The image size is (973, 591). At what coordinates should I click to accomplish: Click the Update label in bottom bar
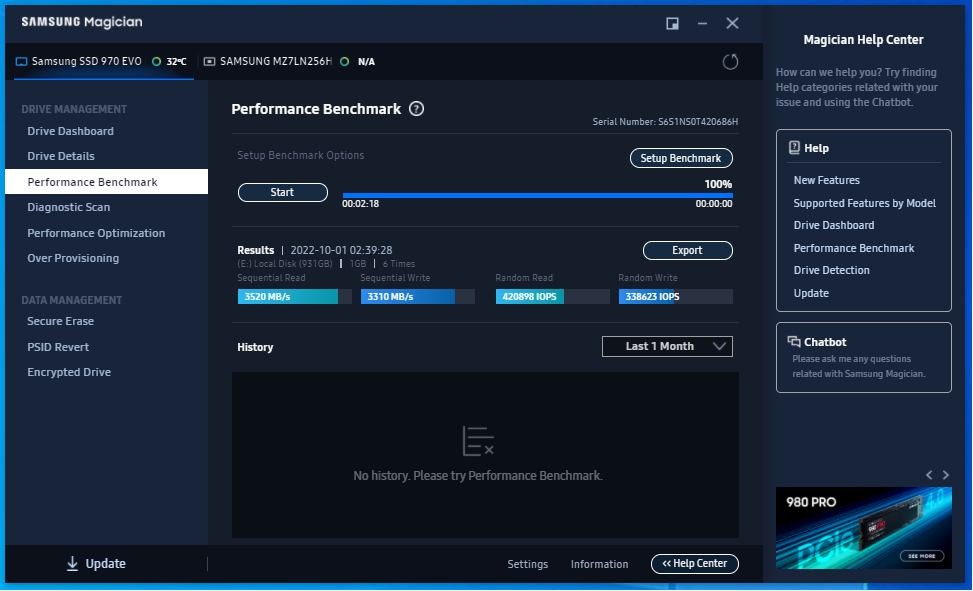tap(105, 564)
